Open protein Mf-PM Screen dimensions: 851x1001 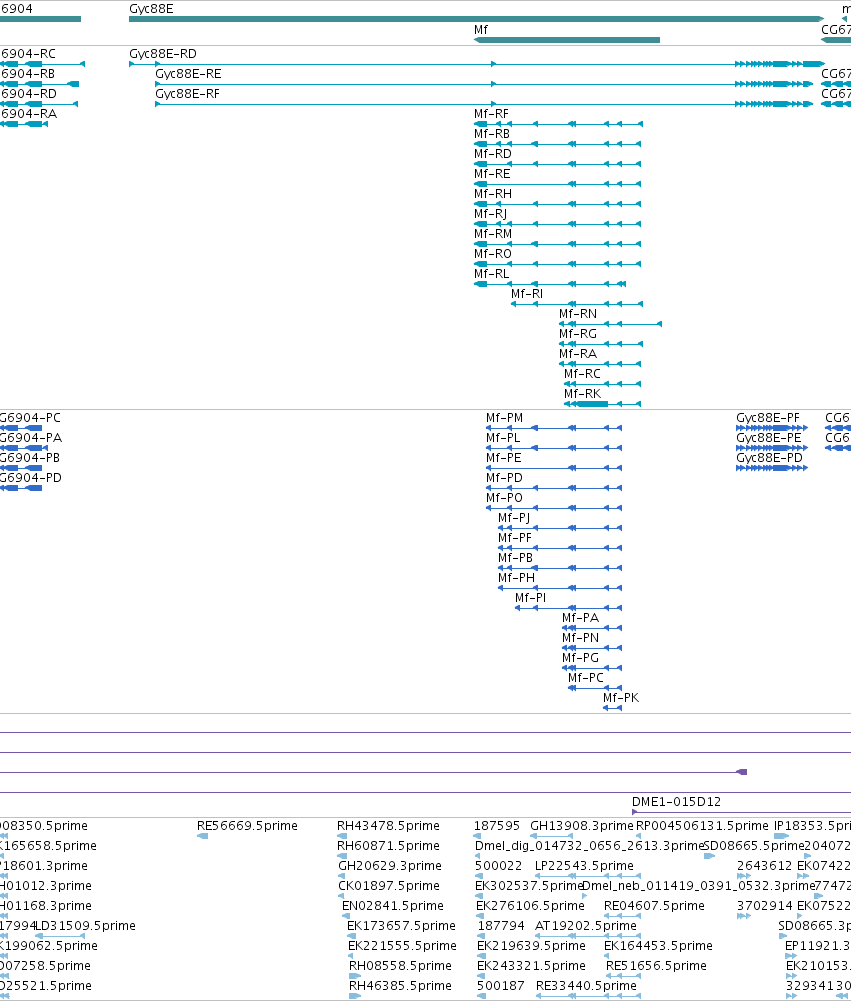pyautogui.click(x=504, y=418)
